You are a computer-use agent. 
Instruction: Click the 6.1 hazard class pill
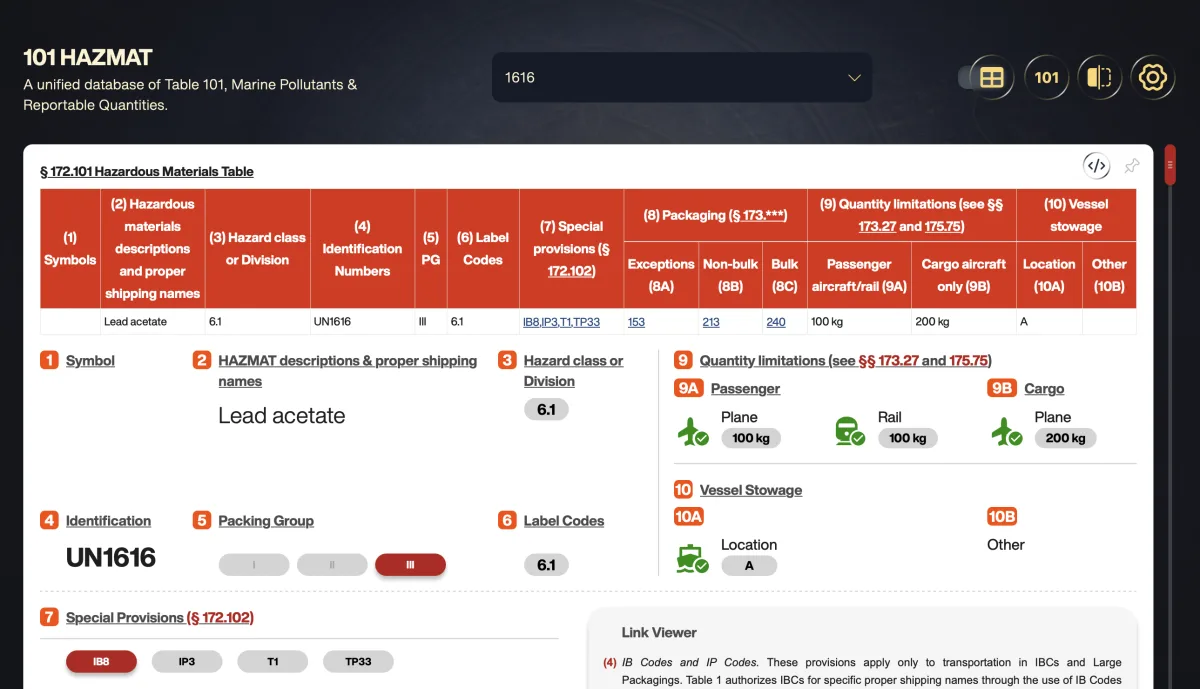coord(546,409)
